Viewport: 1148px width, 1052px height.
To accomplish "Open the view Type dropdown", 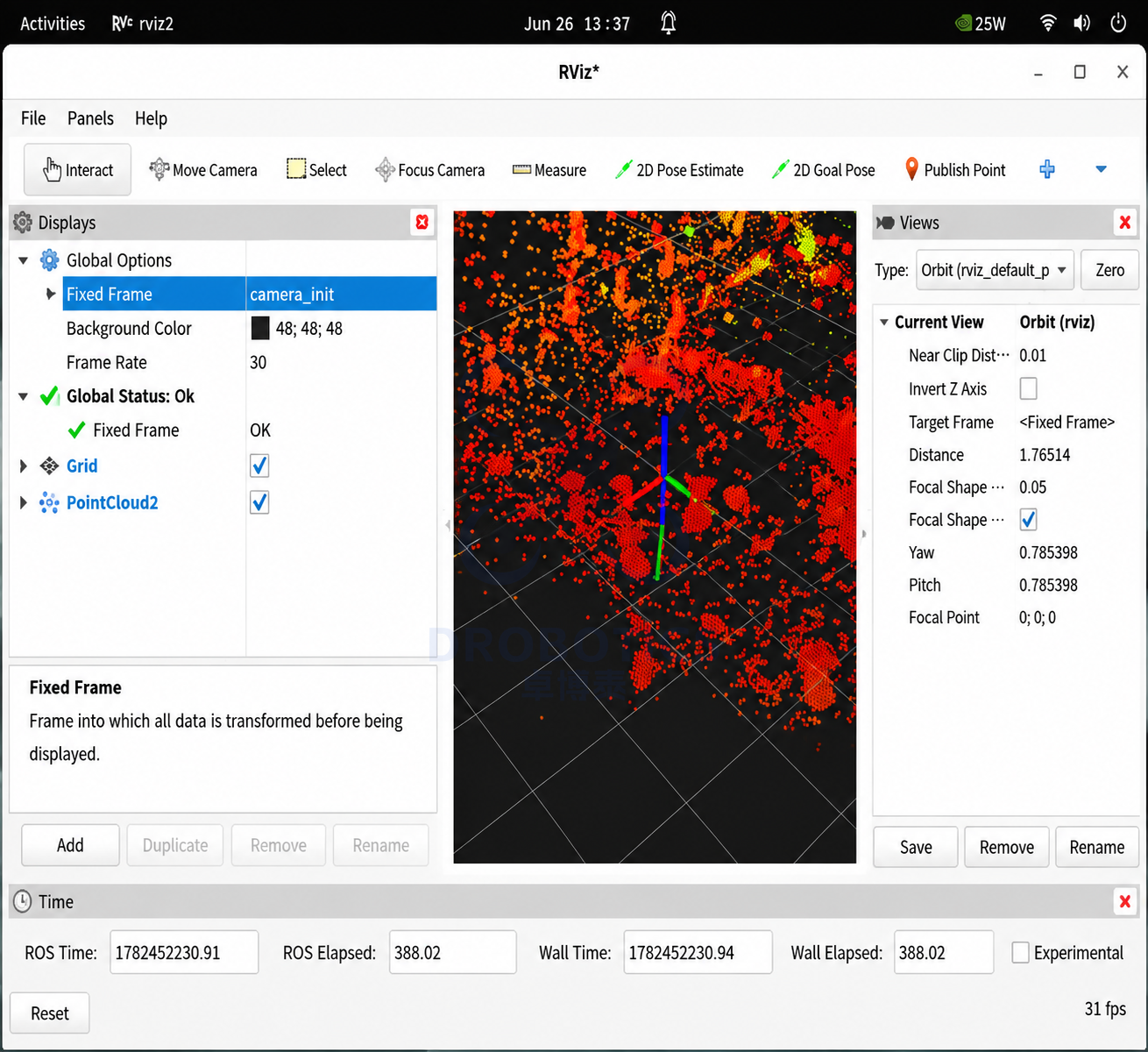I will 995,270.
